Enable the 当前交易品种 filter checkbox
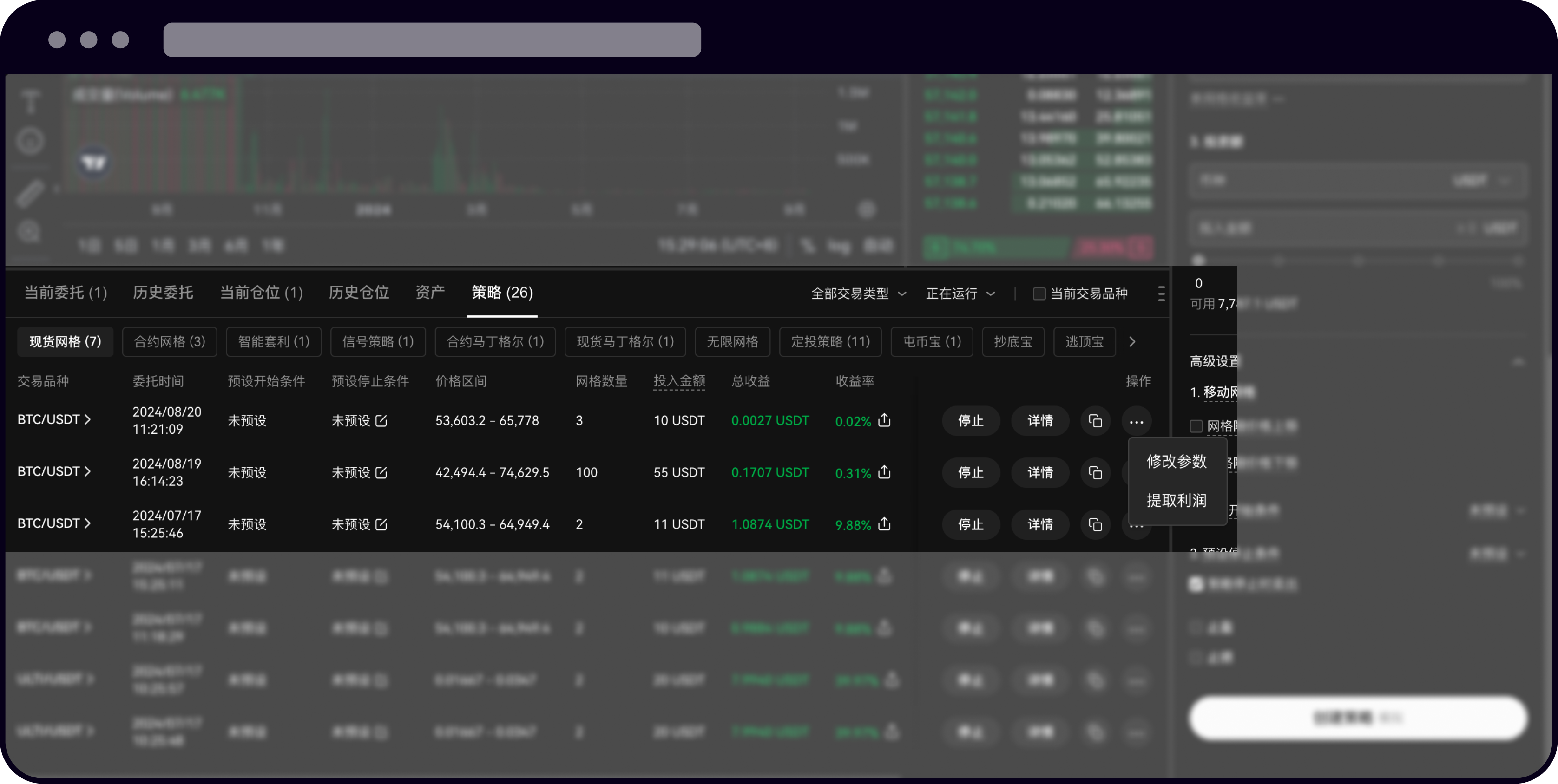Screen dimensions: 1558x784 point(1039,294)
